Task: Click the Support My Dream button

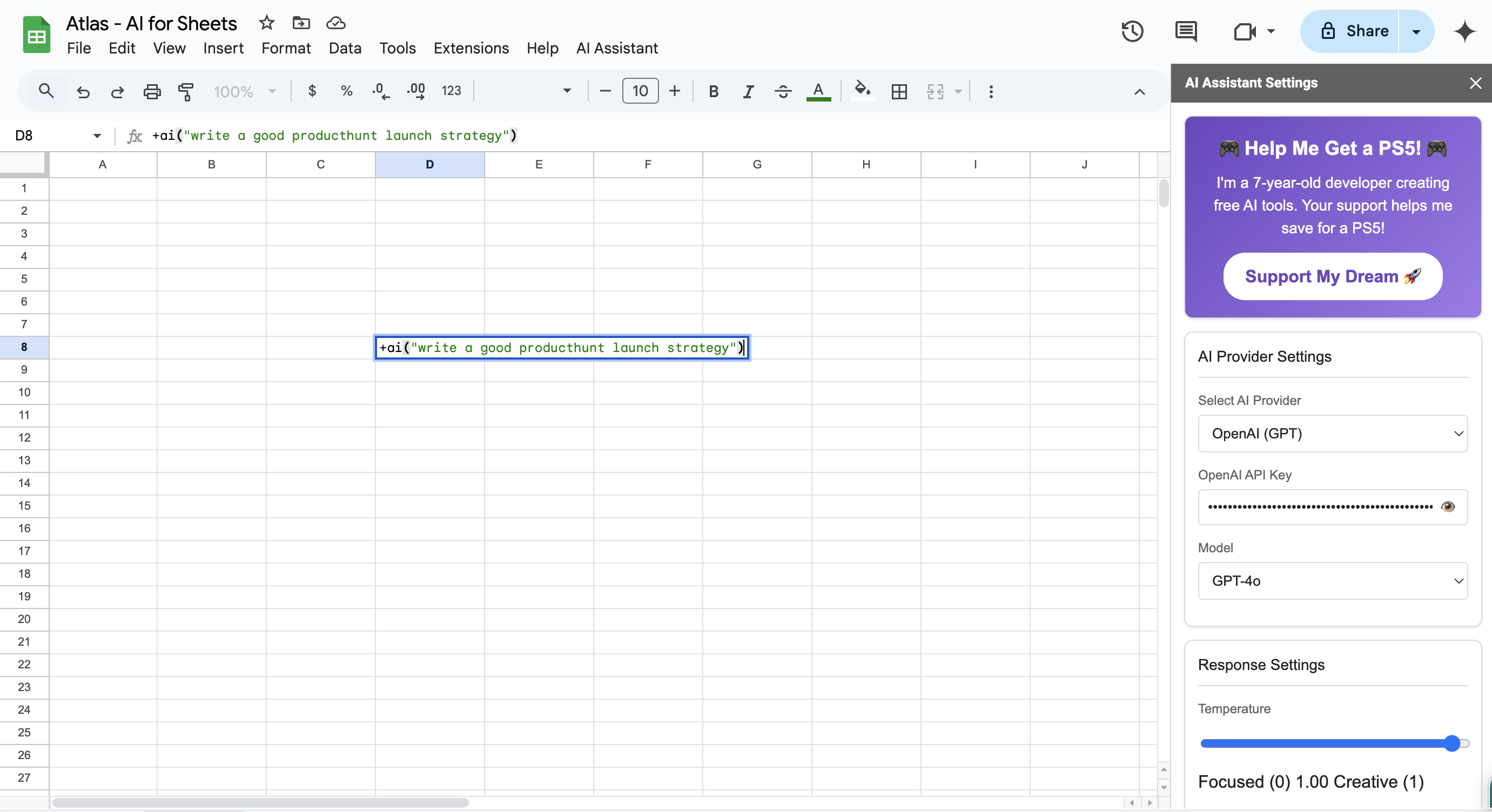Action: click(x=1332, y=276)
